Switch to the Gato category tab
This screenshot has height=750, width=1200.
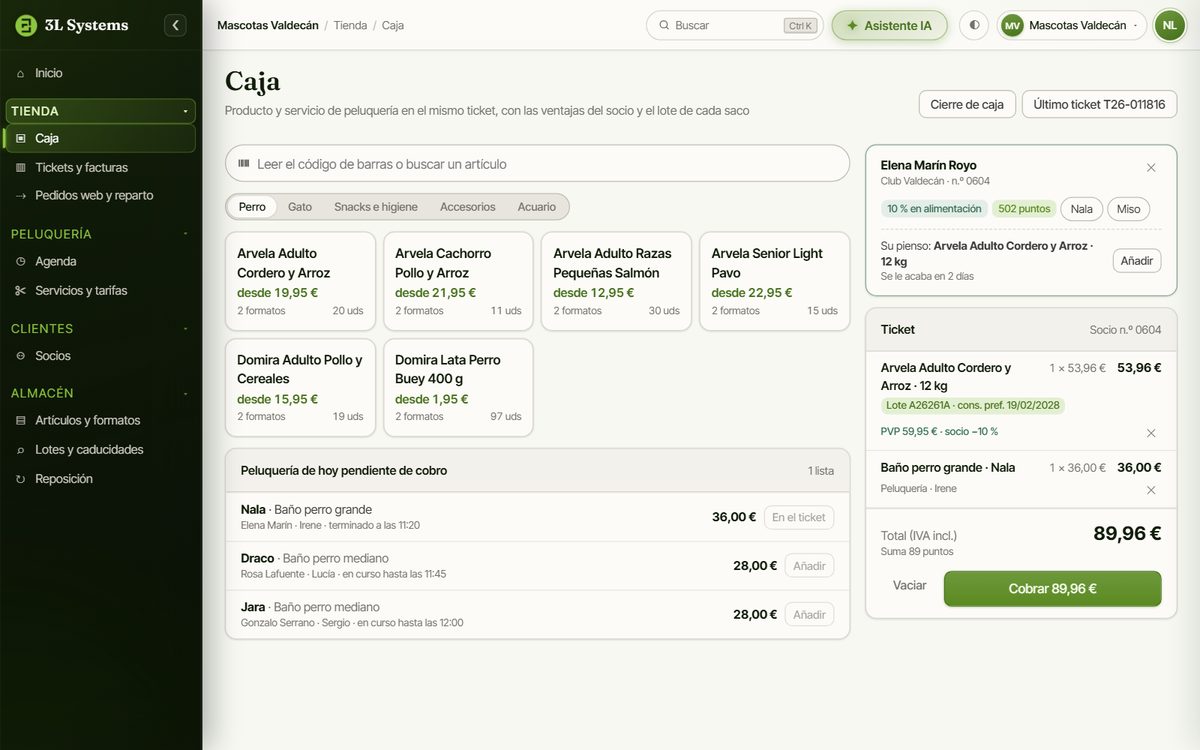[300, 207]
